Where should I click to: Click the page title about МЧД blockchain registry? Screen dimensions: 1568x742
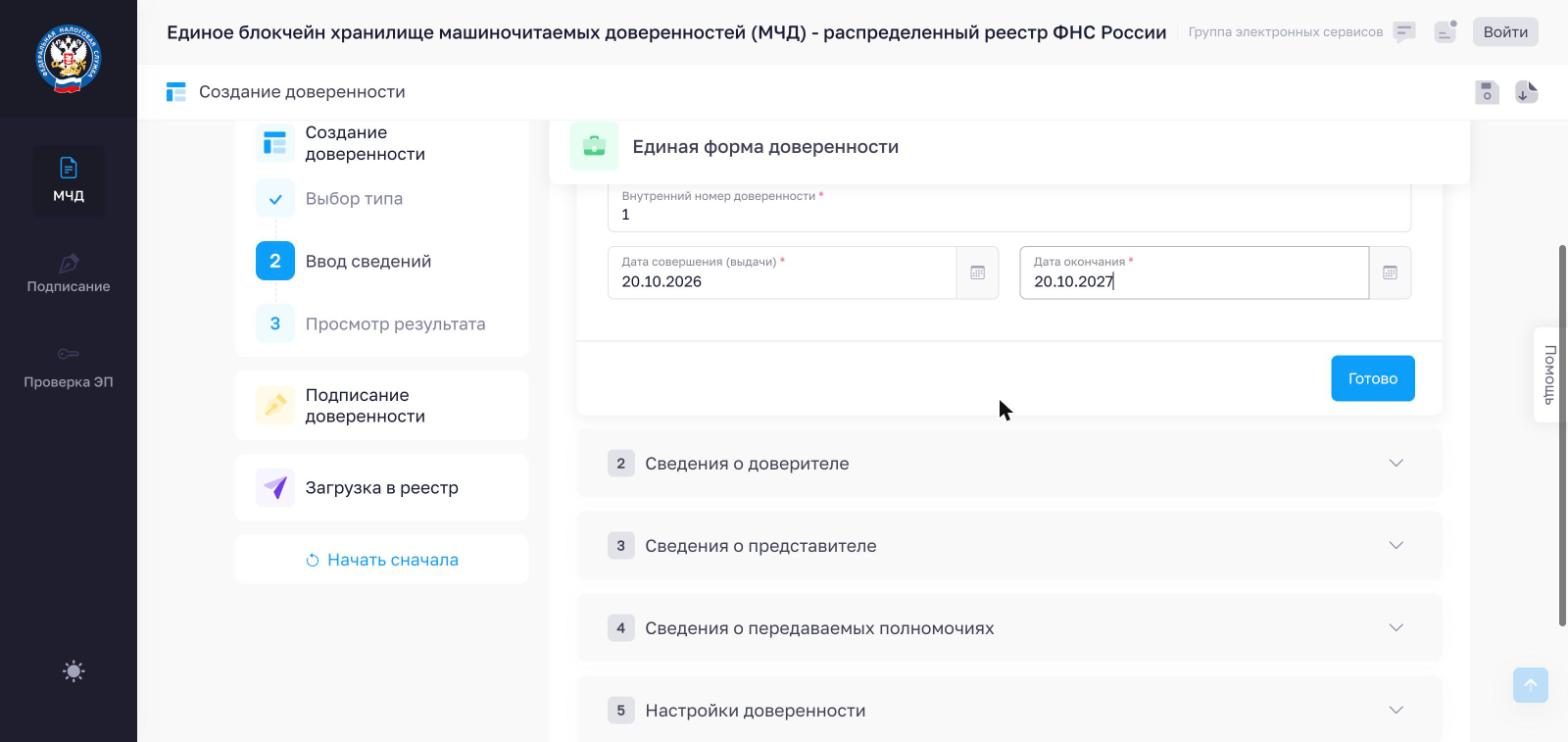(x=666, y=32)
